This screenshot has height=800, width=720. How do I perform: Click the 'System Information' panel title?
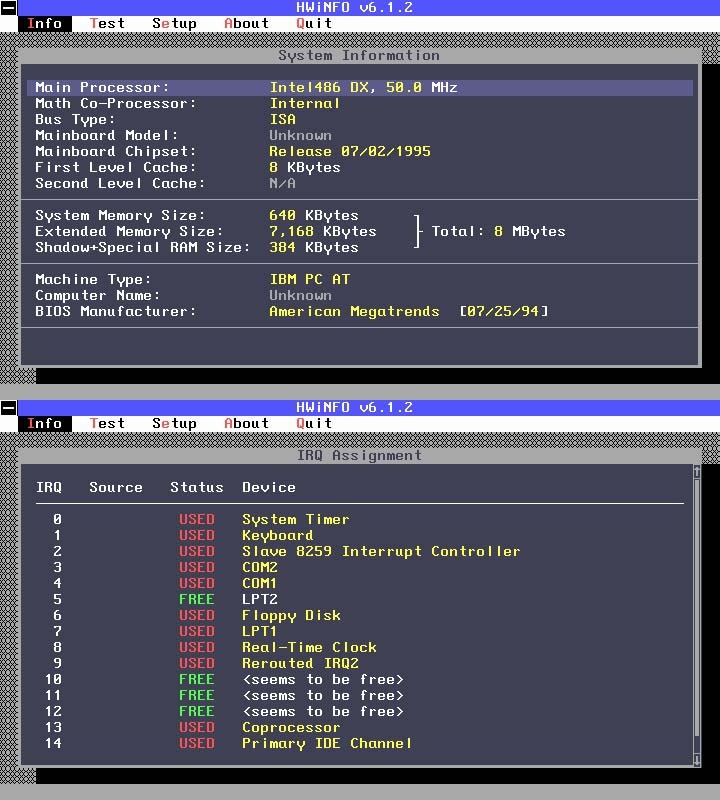tap(359, 55)
